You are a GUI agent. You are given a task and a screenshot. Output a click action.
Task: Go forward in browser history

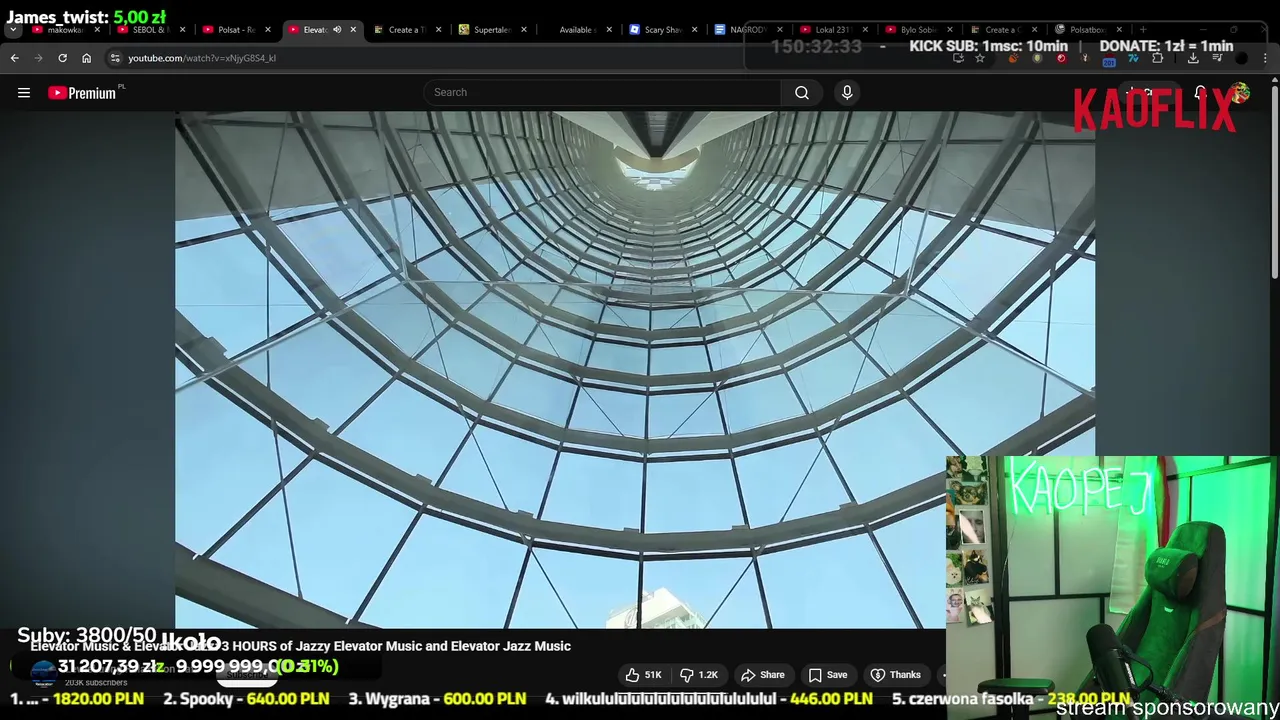39,58
